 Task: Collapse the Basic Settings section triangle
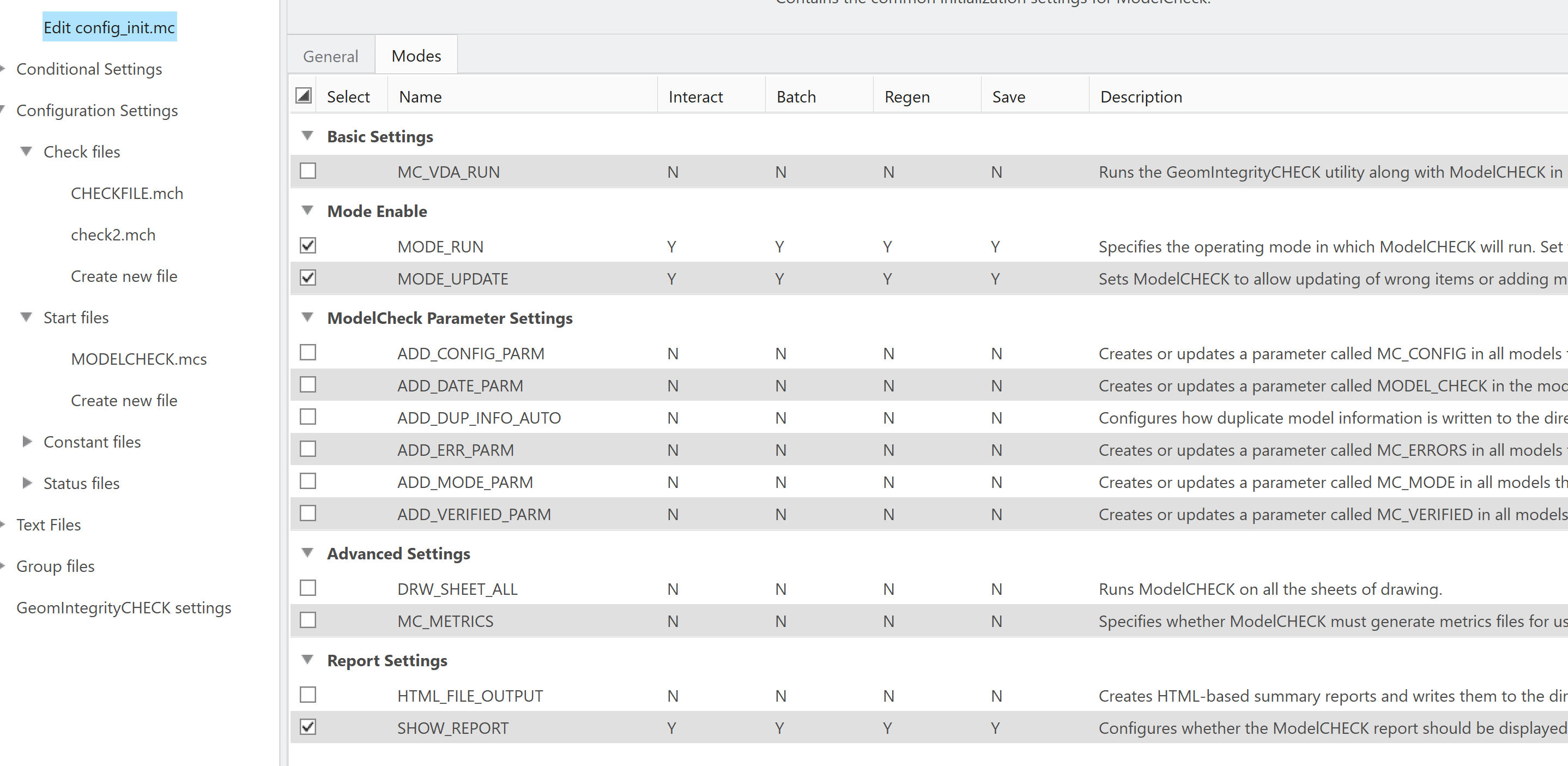pos(307,136)
